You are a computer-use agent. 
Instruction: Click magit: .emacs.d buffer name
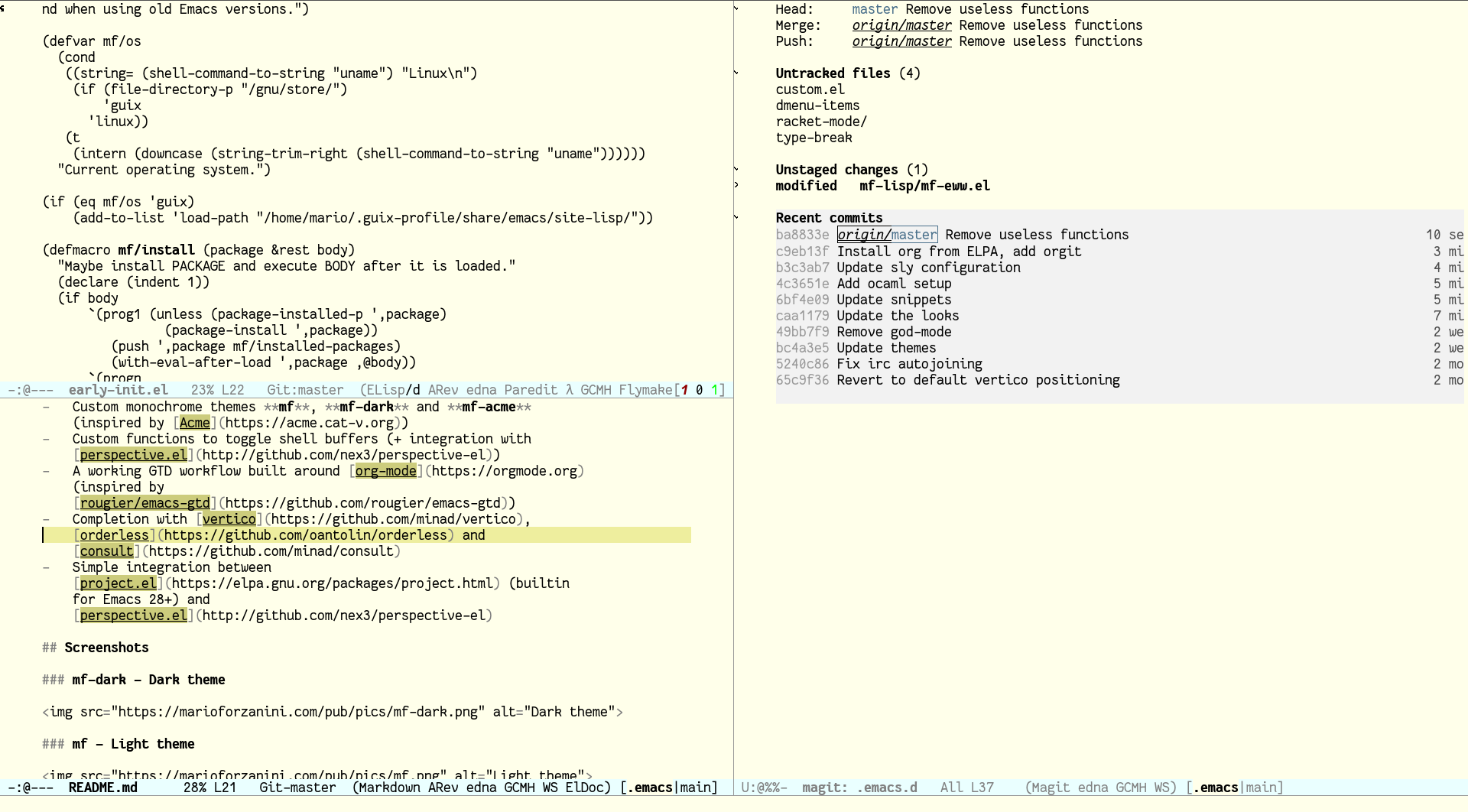coord(859,788)
